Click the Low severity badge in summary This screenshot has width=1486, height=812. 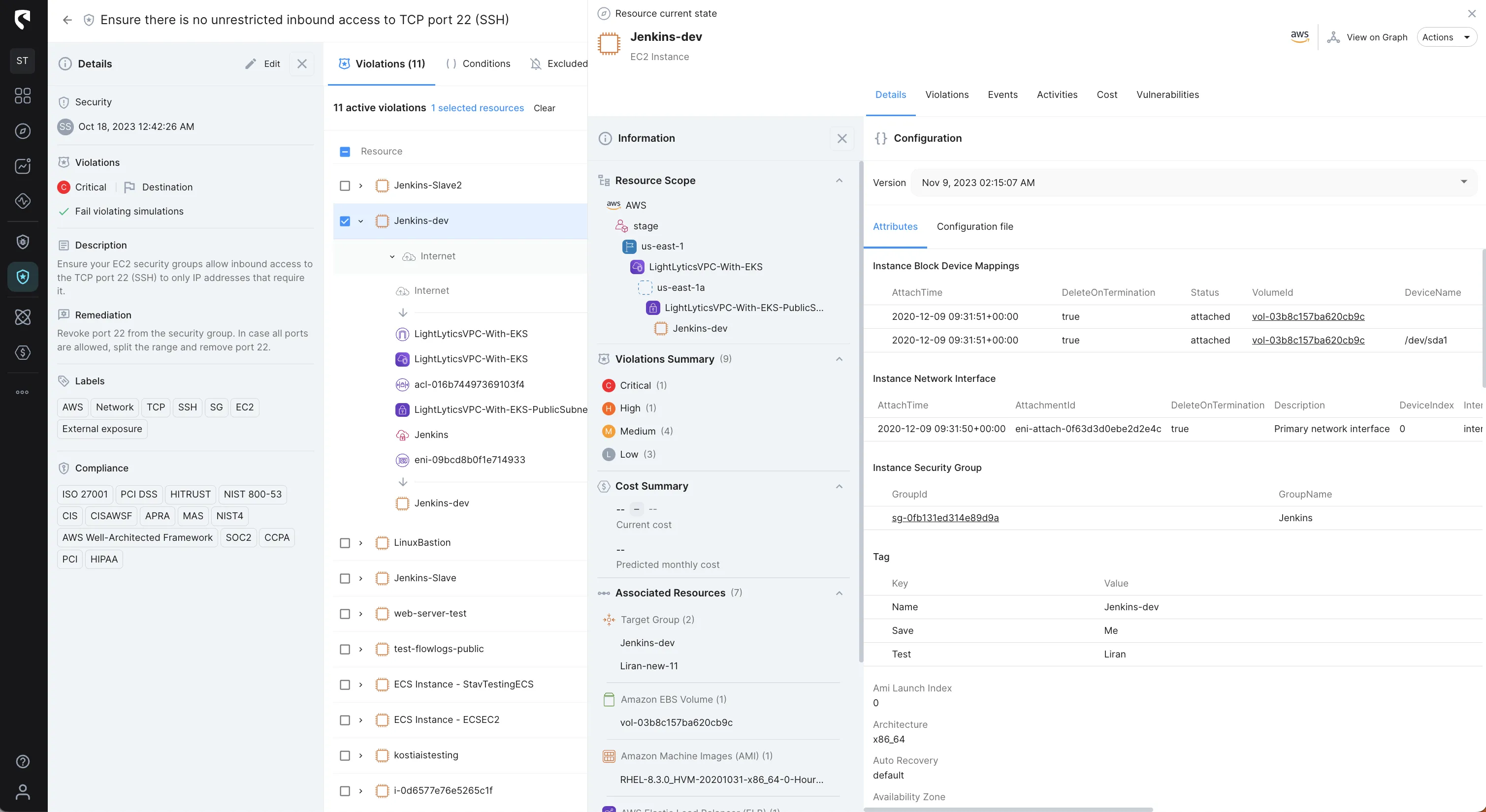(x=608, y=454)
